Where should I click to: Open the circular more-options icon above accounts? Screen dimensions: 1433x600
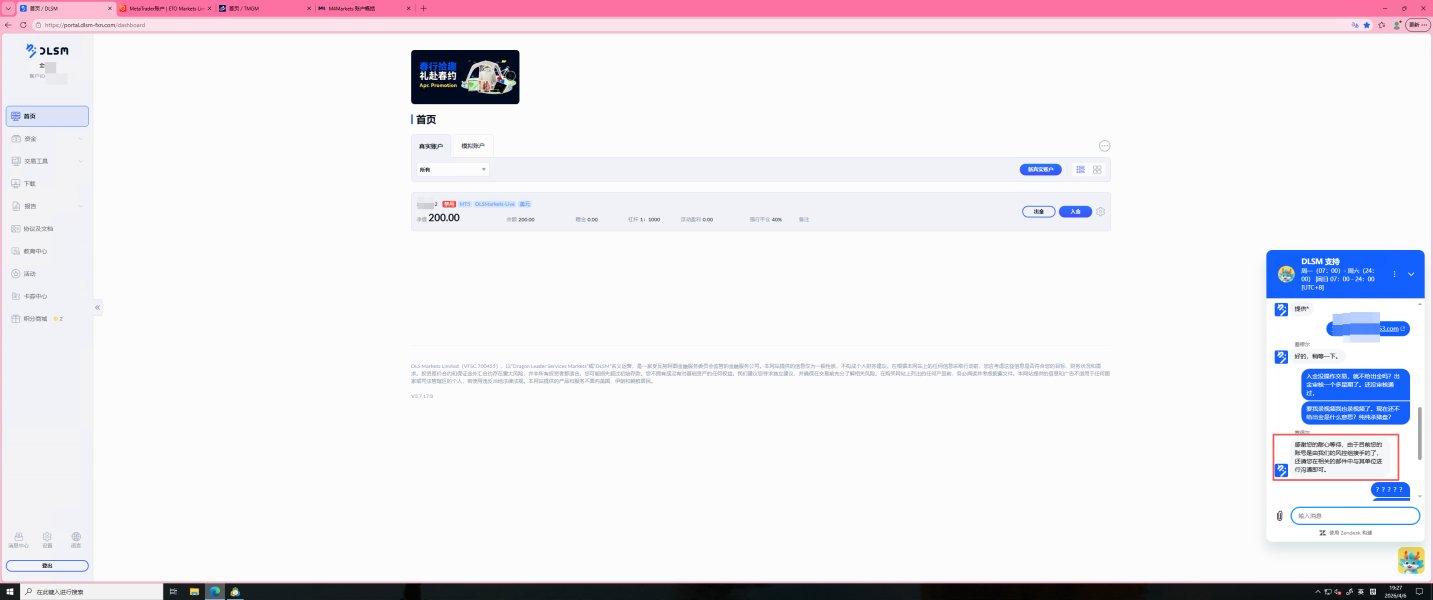click(1104, 146)
